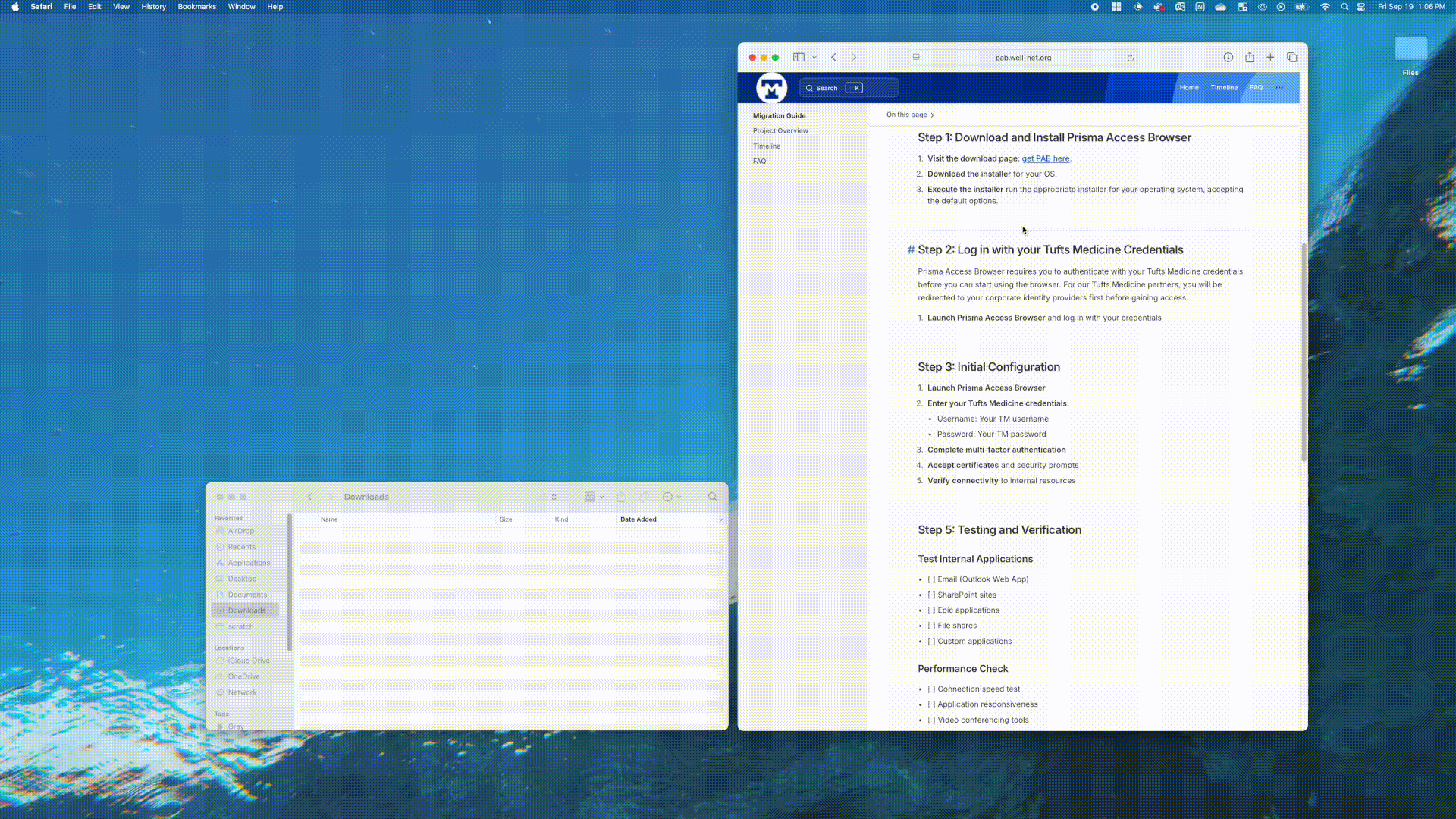Click the get PAB here link

click(x=1045, y=158)
